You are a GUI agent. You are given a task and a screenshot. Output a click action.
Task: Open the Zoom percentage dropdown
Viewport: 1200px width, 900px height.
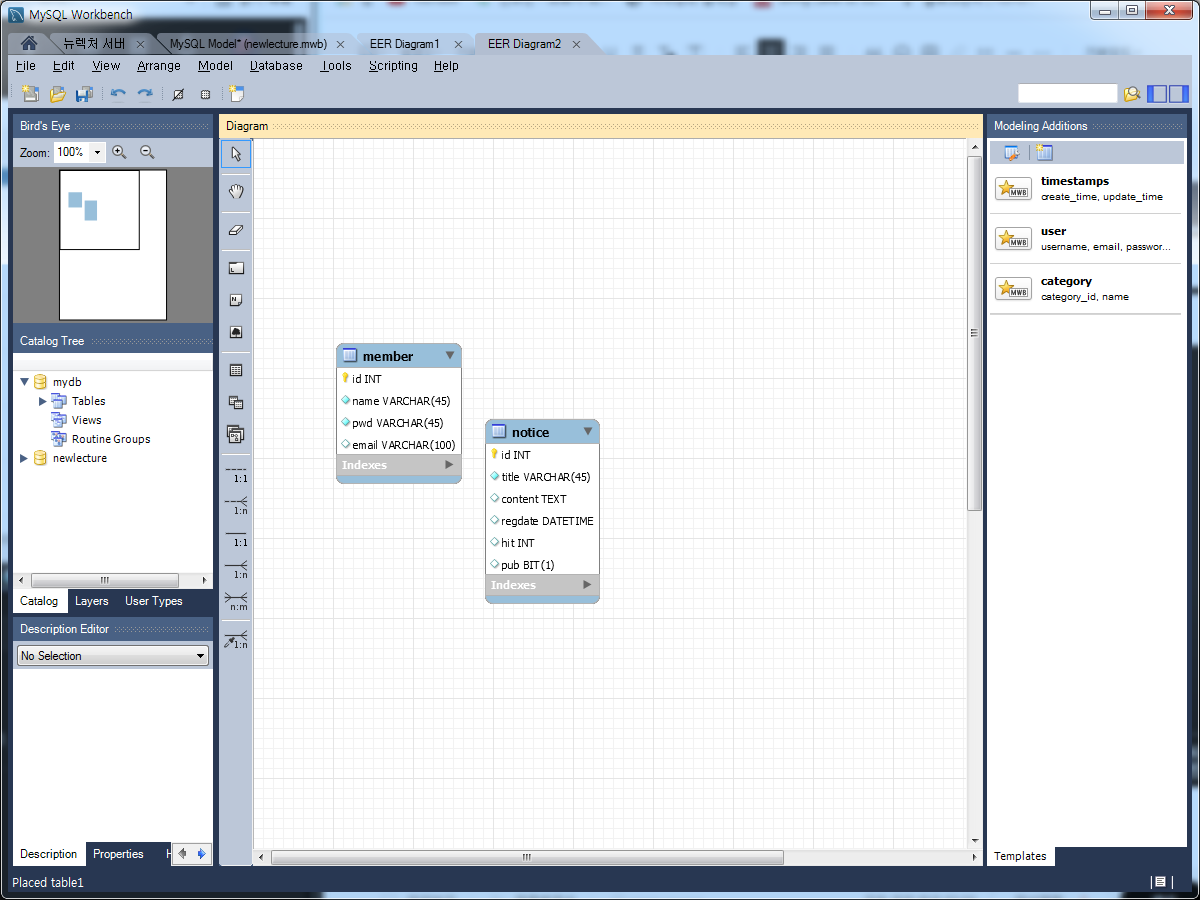(x=97, y=153)
